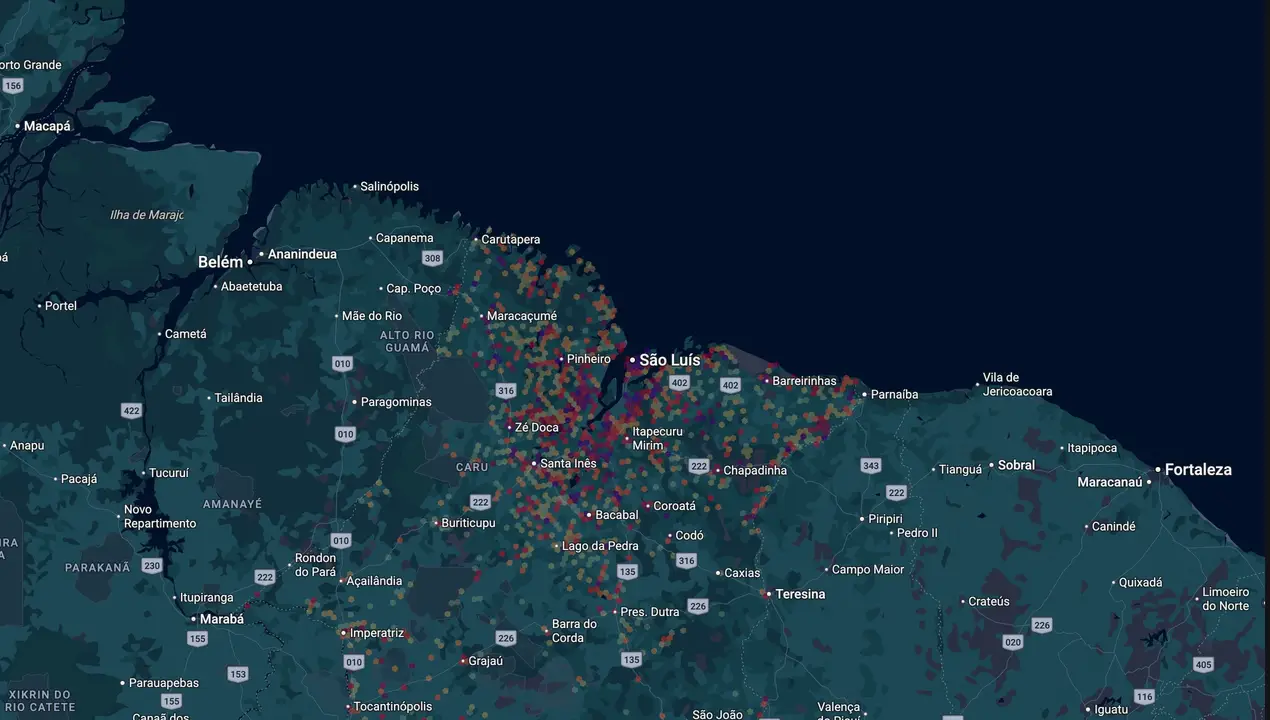The image size is (1270, 720).
Task: Select the Teresina city label
Action: click(x=800, y=594)
